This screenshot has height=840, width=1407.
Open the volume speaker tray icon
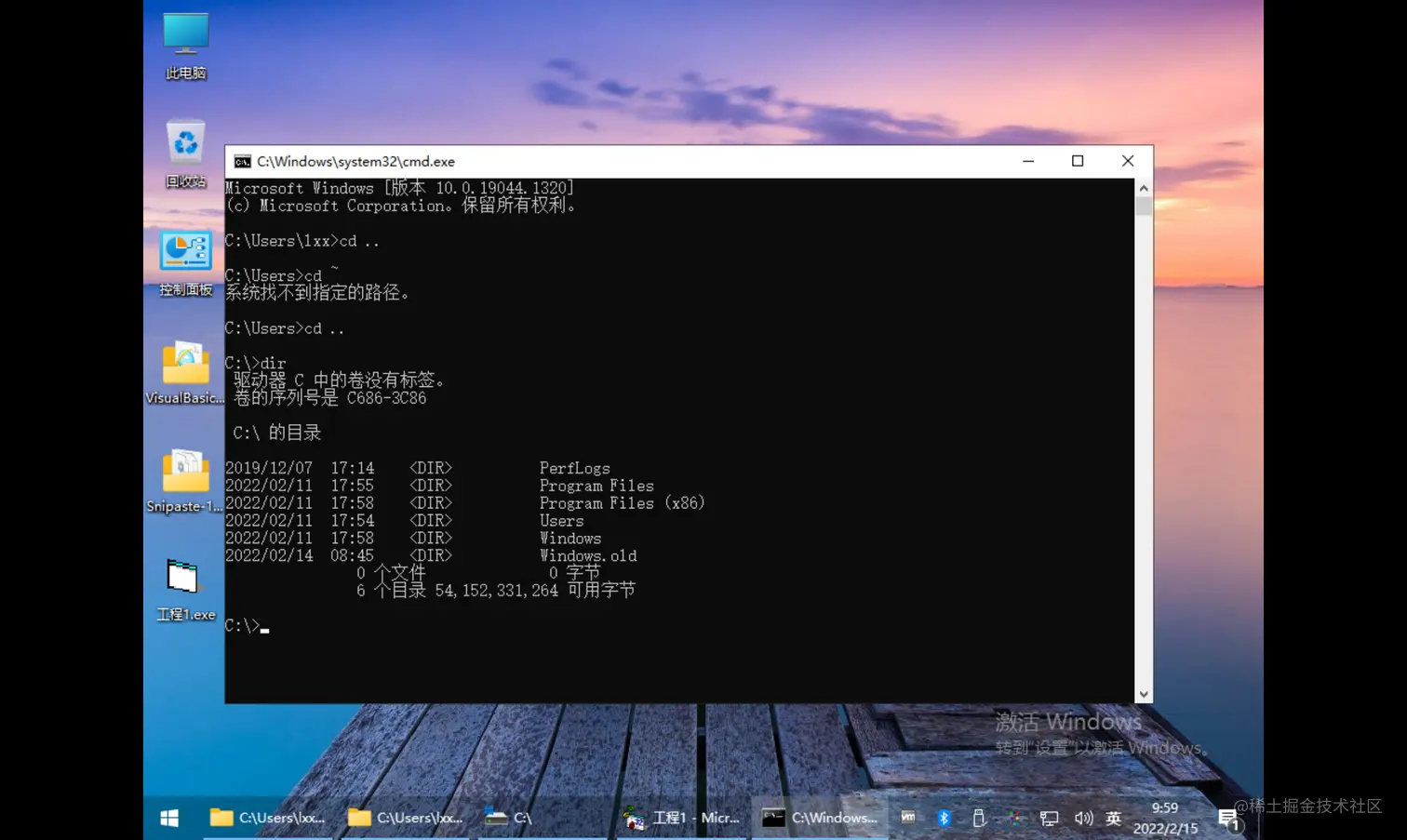(1083, 818)
